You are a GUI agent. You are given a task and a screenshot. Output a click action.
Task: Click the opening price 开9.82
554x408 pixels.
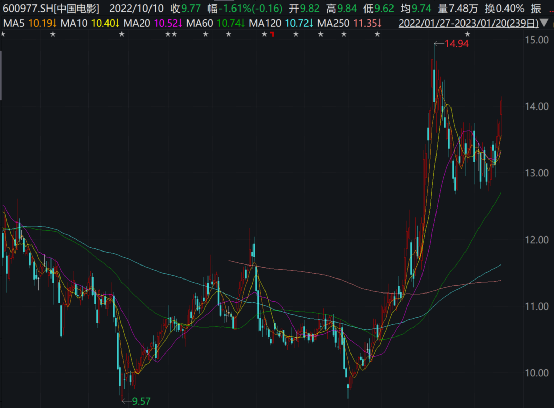pyautogui.click(x=304, y=8)
